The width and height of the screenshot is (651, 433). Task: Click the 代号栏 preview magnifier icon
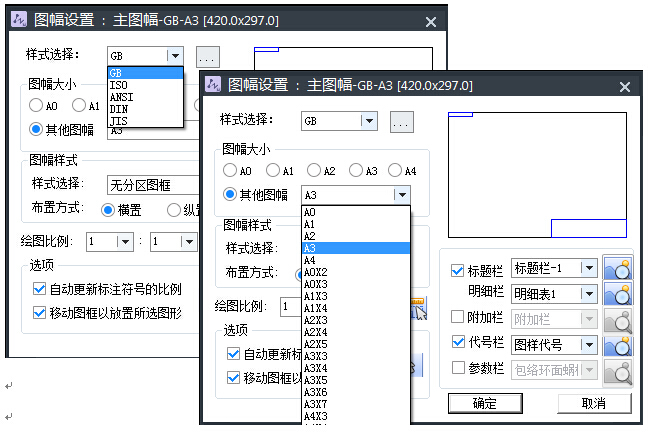click(618, 346)
